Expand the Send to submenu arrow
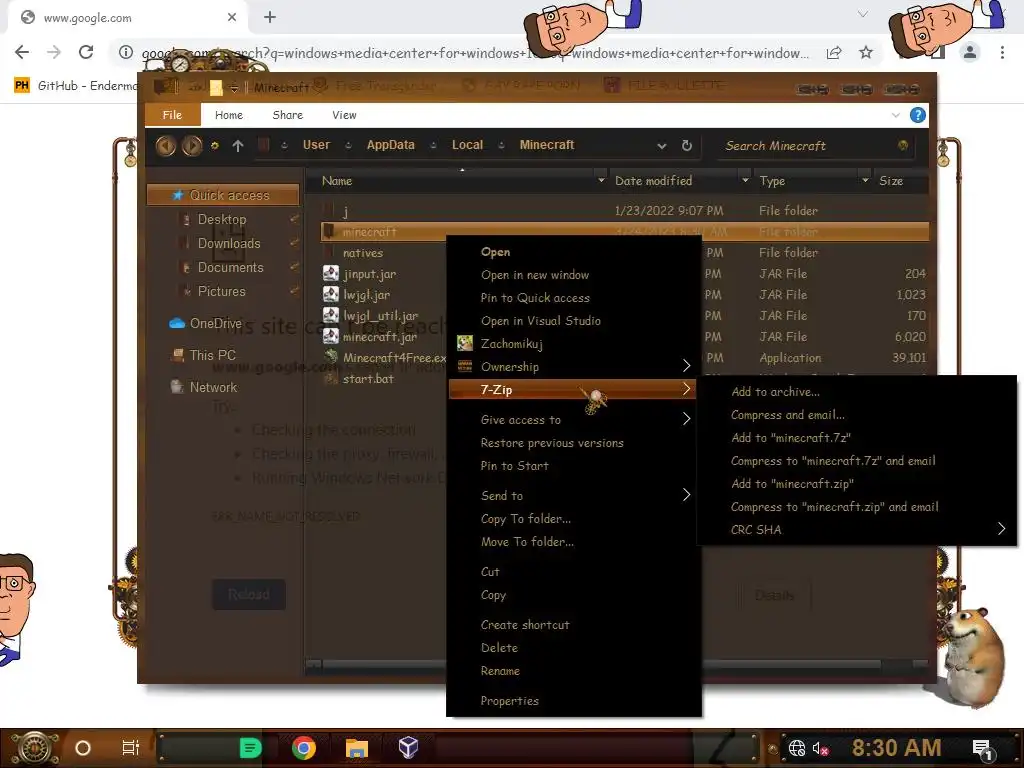 (686, 494)
